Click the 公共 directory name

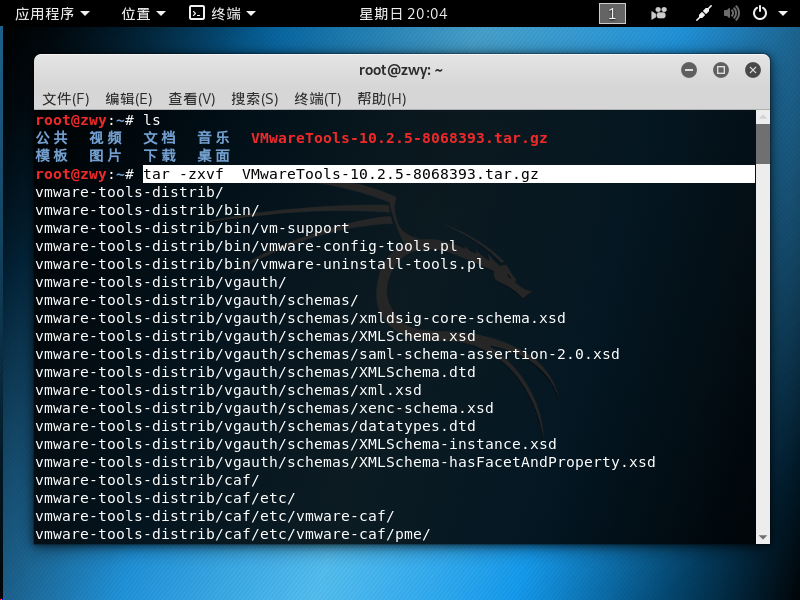52,138
